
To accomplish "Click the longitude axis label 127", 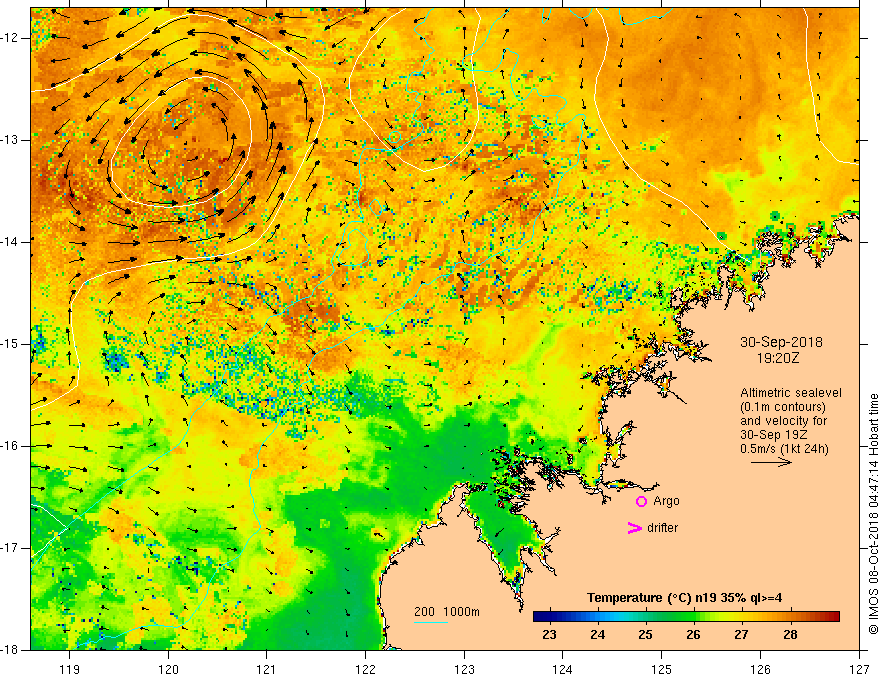I will coord(859,669).
